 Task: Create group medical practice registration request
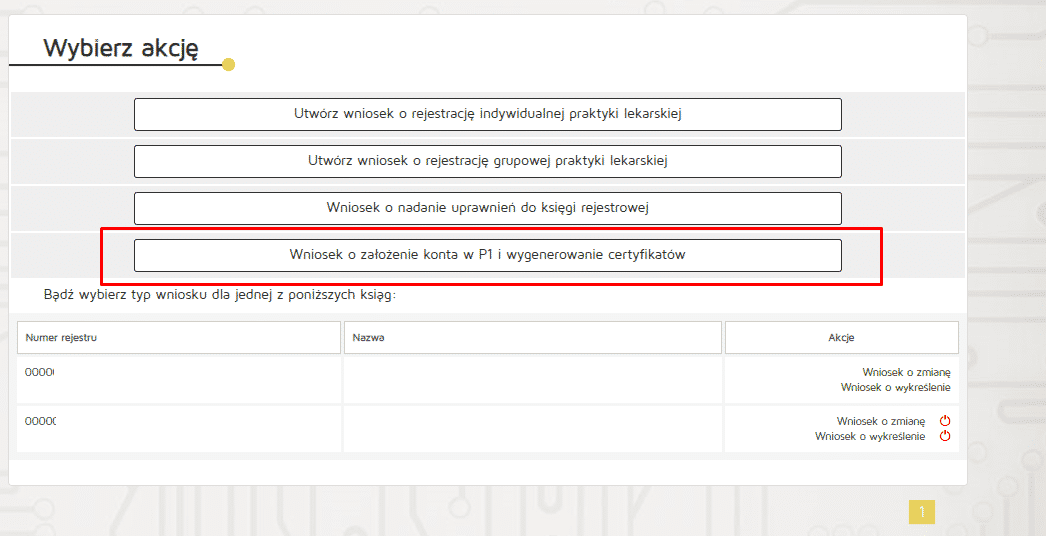488,161
